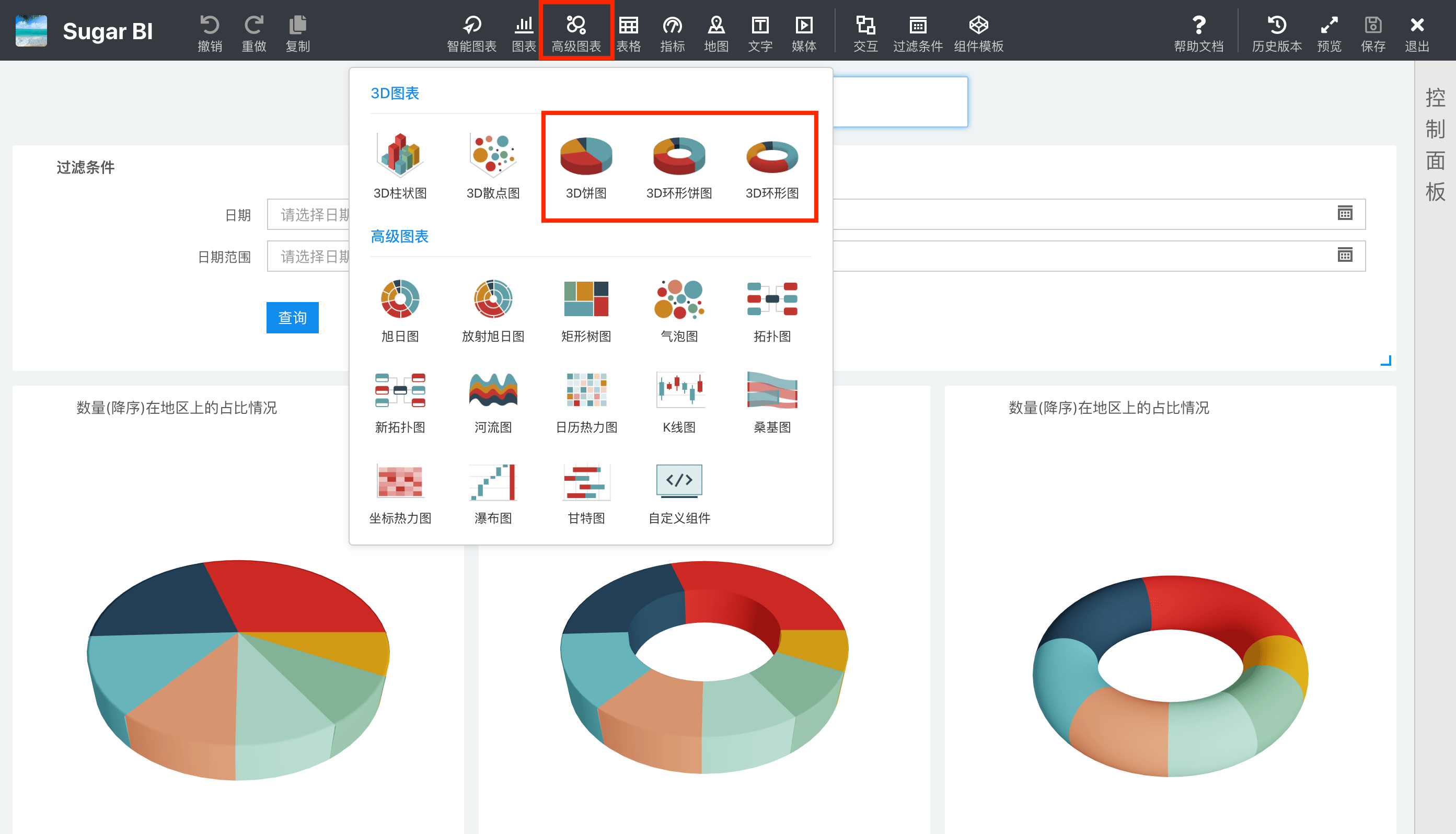The width and height of the screenshot is (1456, 834).
Task: Add a 拓扑图 topology chart
Action: coord(772,310)
